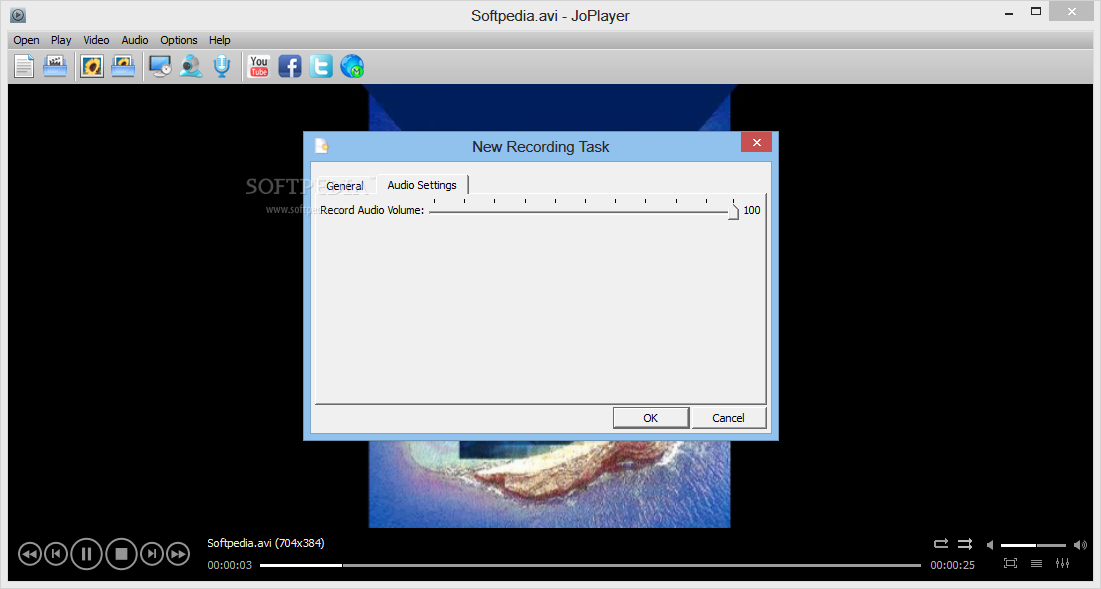This screenshot has height=589, width=1101.
Task: Open the Video menu
Action: tap(96, 40)
